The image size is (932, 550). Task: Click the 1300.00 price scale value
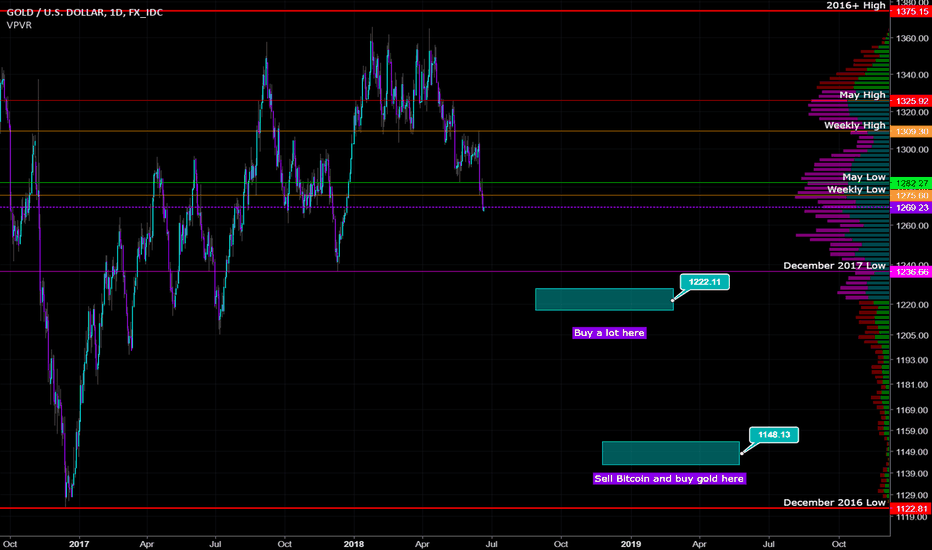[912, 150]
